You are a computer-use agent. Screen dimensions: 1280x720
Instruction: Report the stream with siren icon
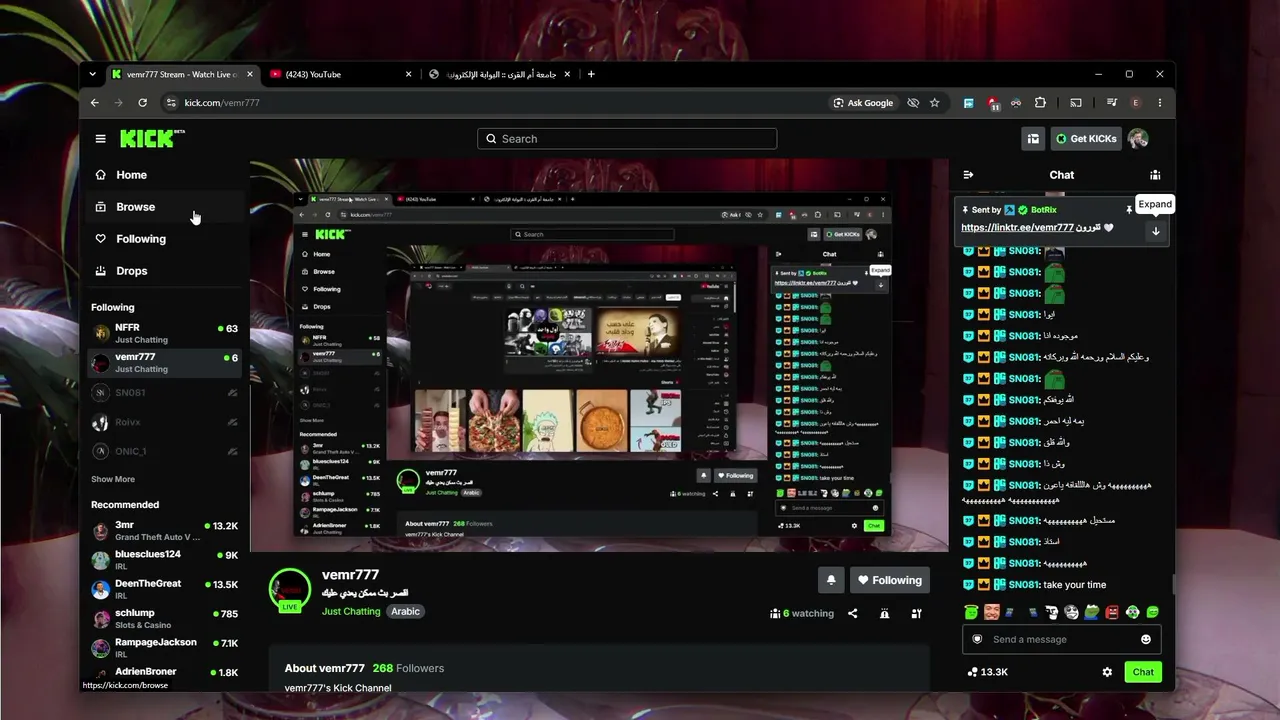tap(885, 614)
